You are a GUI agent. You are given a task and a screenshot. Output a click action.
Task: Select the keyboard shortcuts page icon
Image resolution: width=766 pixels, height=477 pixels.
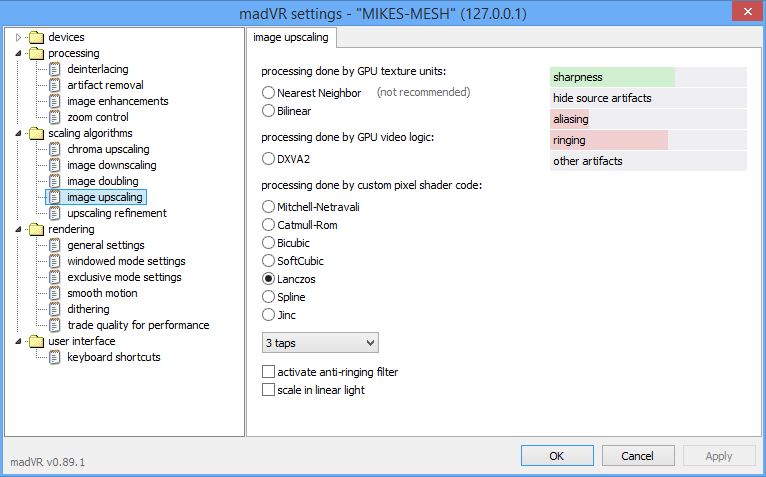(55, 357)
